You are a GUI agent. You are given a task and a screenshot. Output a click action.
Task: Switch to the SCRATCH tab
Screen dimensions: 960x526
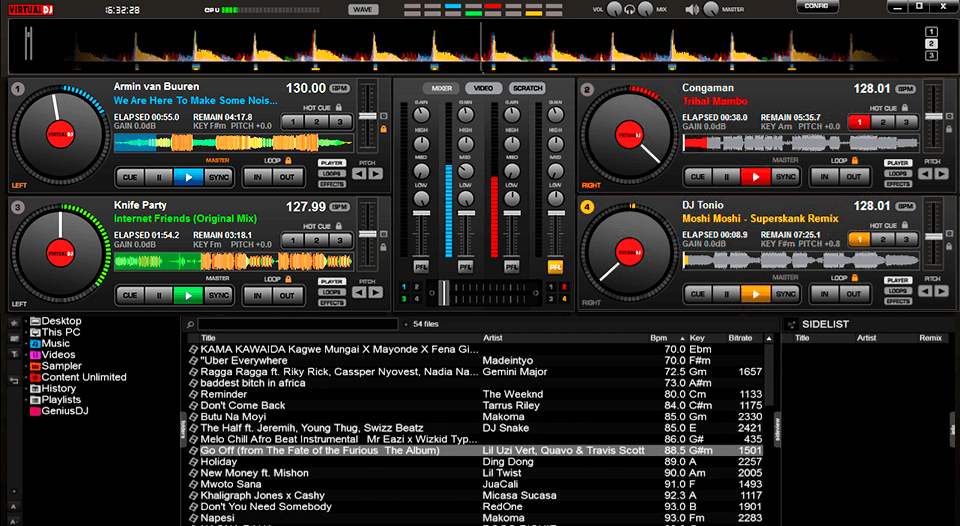coord(527,88)
